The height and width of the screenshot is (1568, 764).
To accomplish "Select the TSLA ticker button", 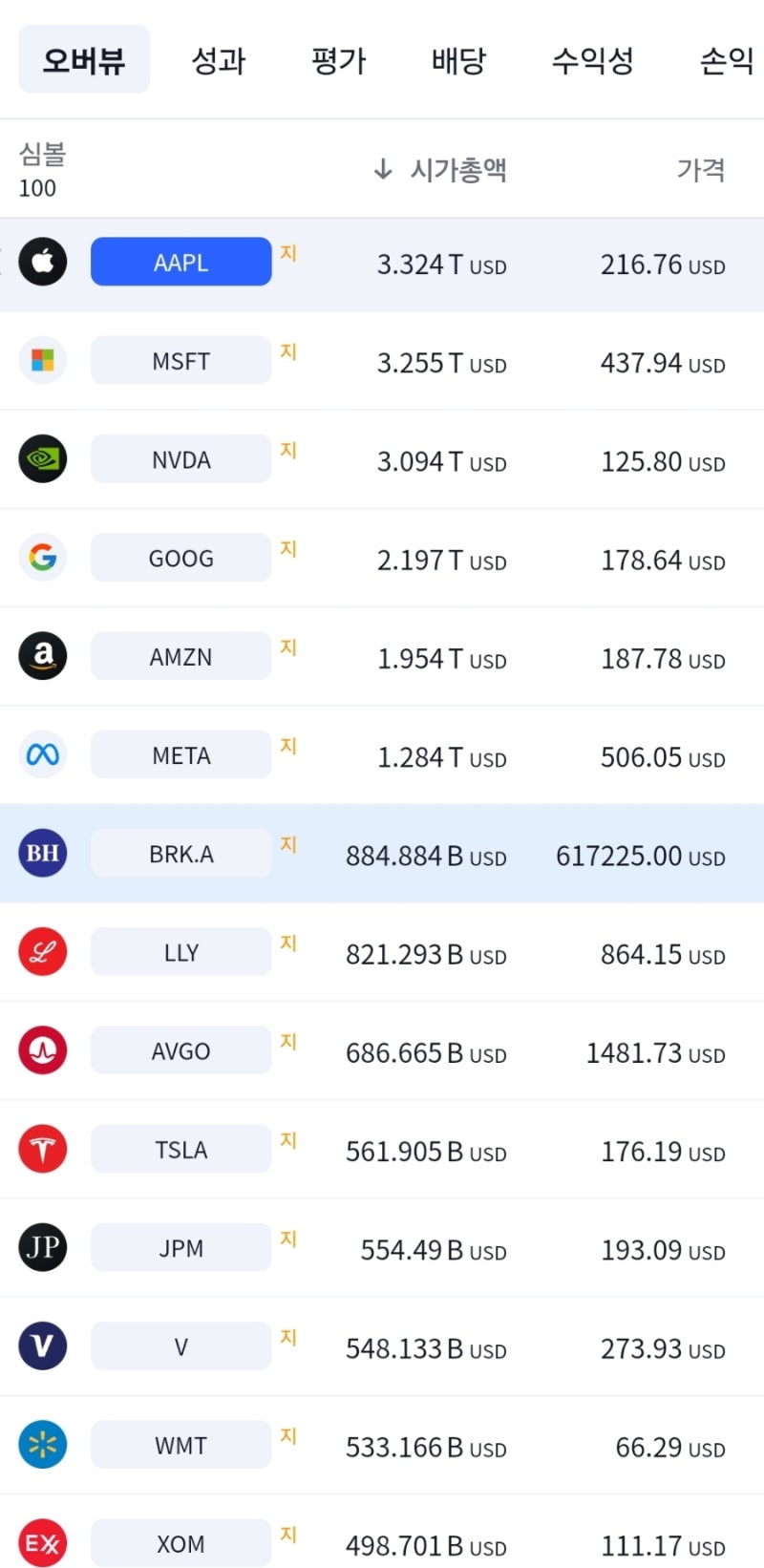I will (x=180, y=1150).
